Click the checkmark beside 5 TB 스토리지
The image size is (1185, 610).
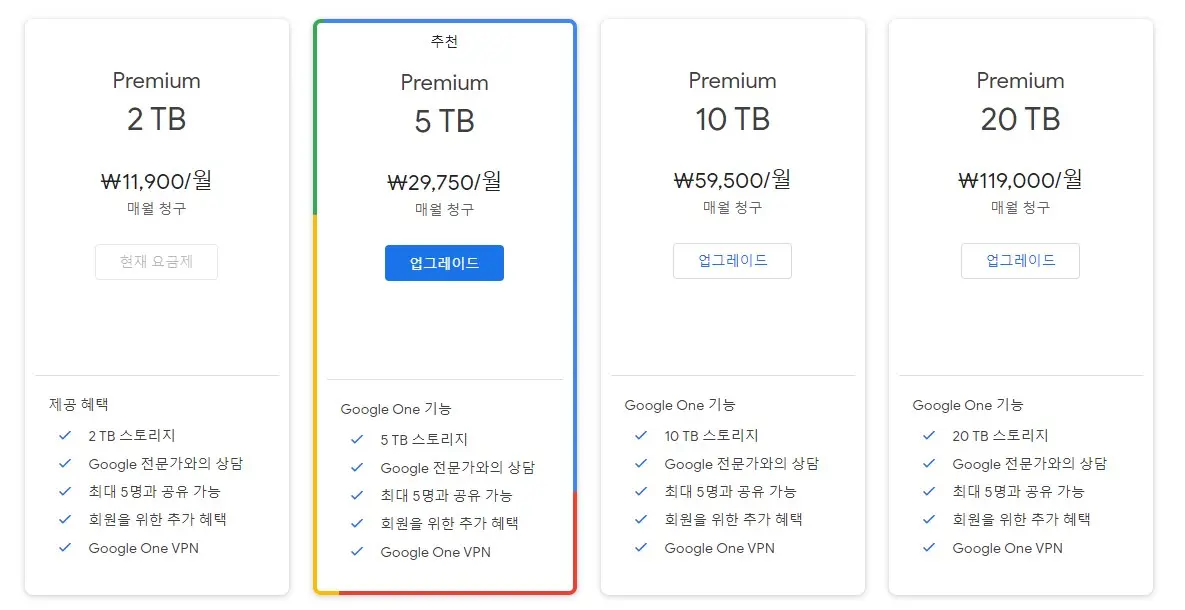(x=356, y=438)
